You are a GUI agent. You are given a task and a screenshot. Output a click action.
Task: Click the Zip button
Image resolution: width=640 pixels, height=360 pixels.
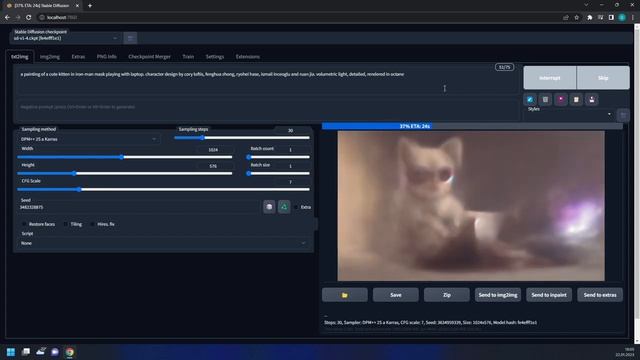(447, 295)
